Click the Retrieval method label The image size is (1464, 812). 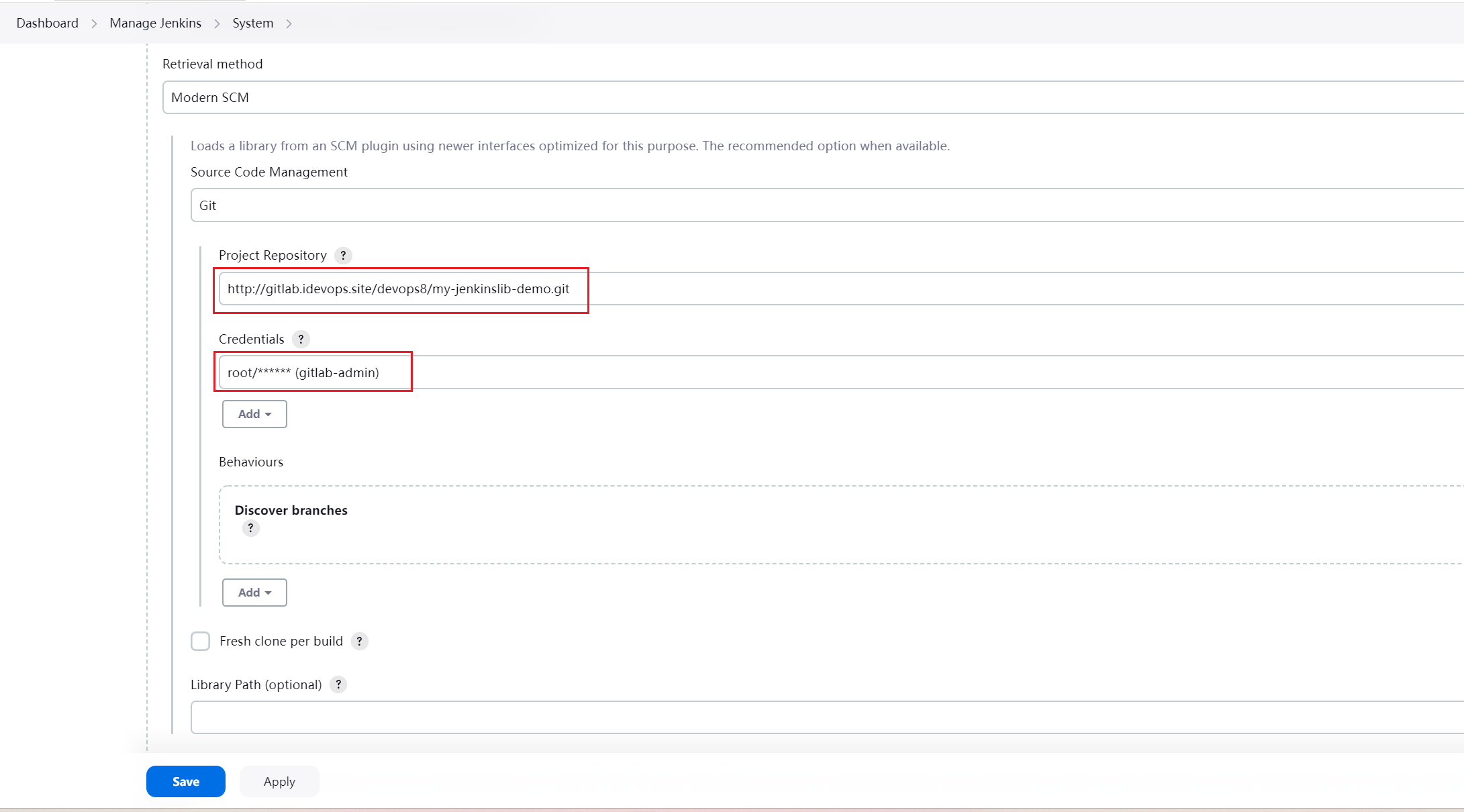point(213,64)
